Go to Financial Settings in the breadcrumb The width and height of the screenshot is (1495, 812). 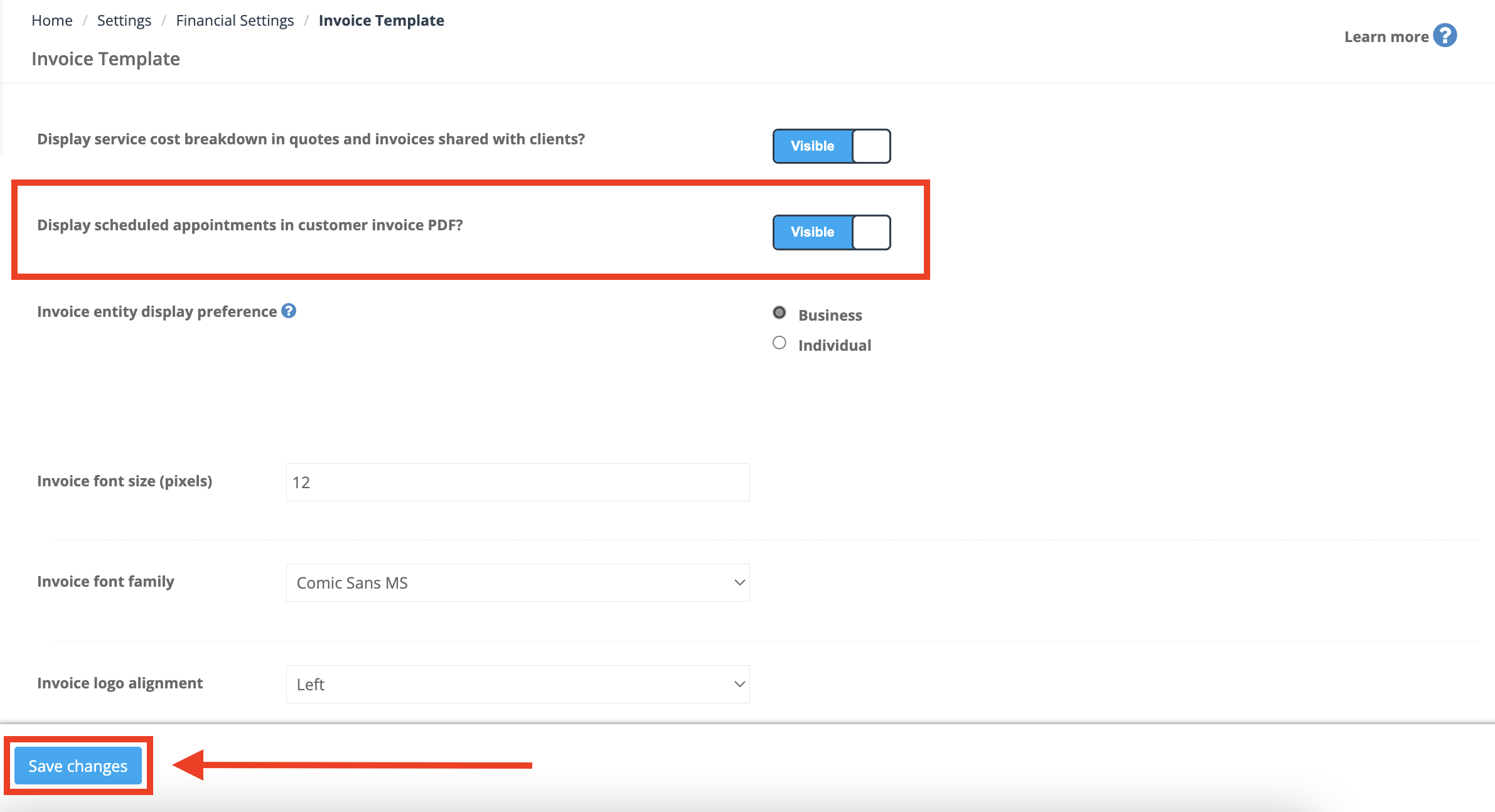click(235, 21)
